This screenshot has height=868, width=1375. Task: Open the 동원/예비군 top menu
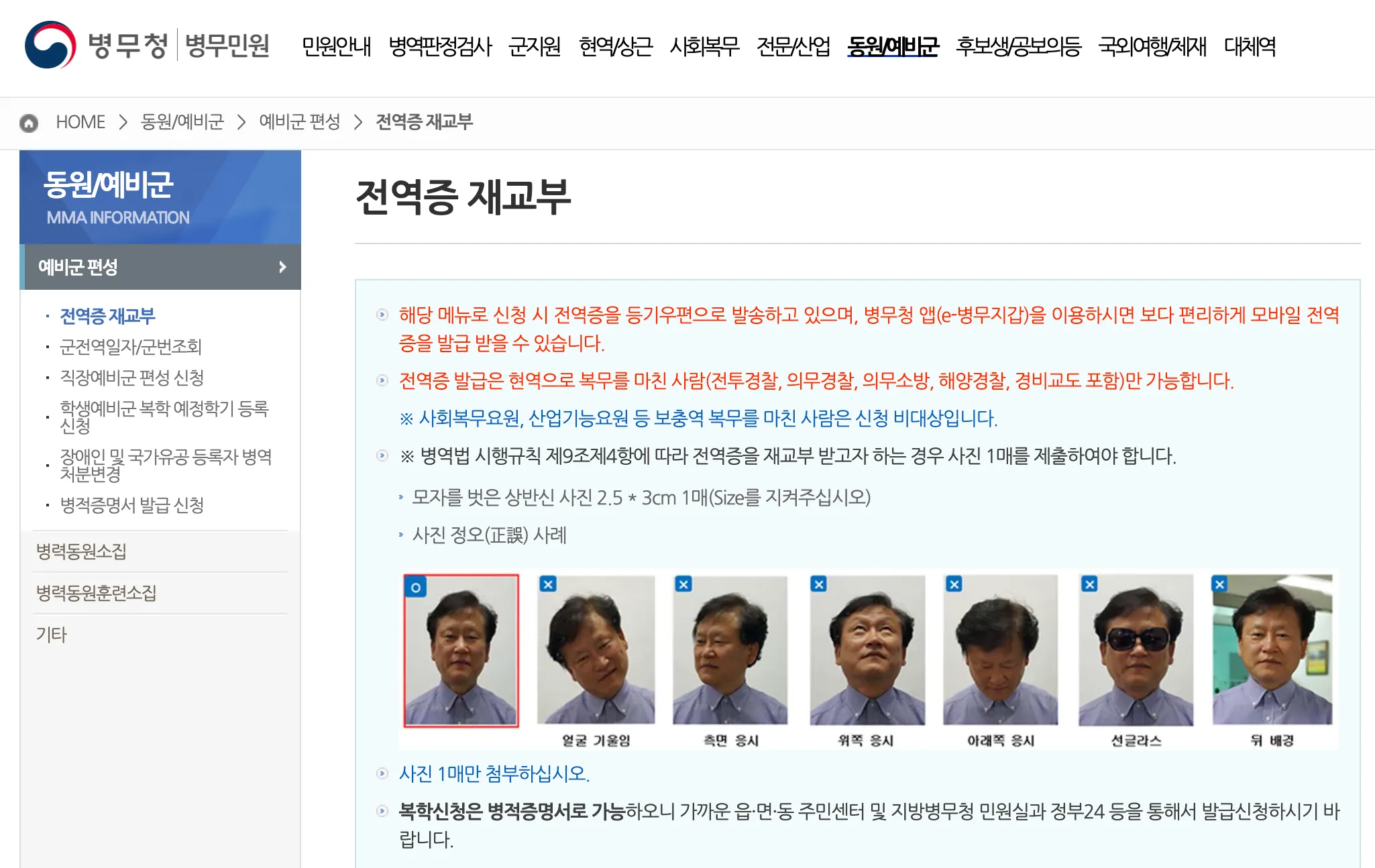(x=892, y=46)
